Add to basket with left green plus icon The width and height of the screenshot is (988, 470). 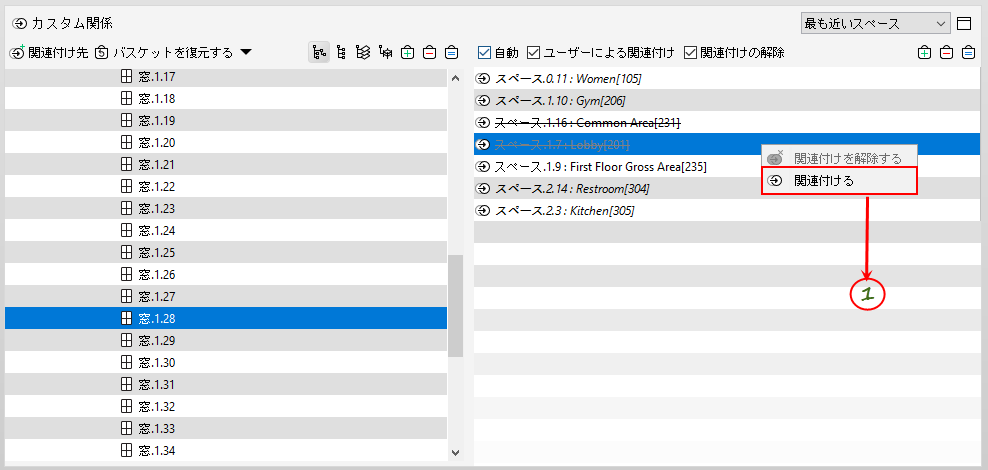point(408,53)
